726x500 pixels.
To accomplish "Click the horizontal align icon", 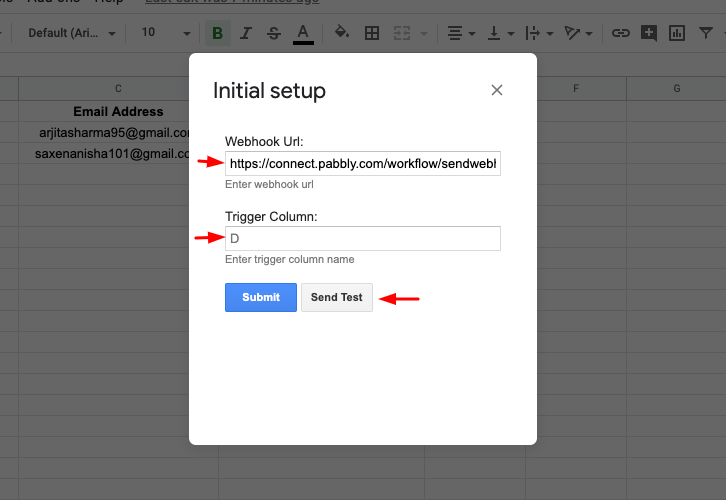I will [455, 33].
